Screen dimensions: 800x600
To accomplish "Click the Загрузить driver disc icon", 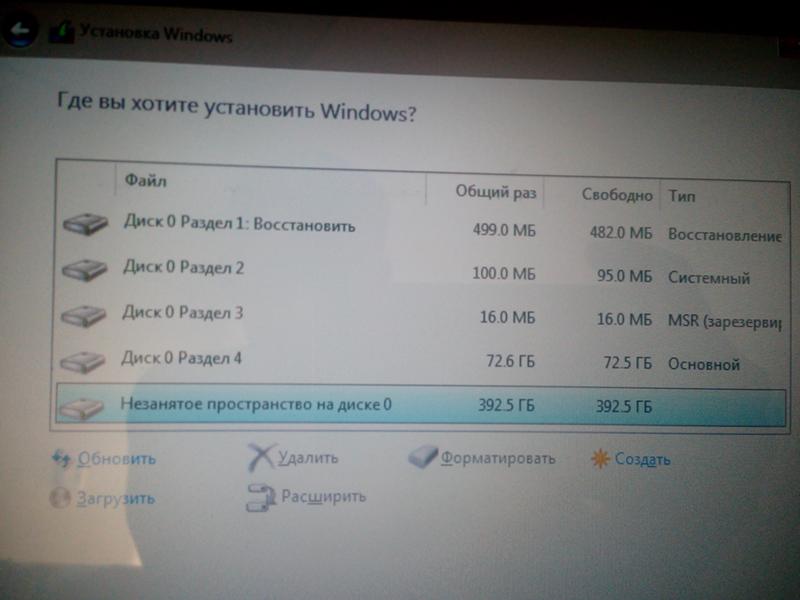I will point(60,497).
